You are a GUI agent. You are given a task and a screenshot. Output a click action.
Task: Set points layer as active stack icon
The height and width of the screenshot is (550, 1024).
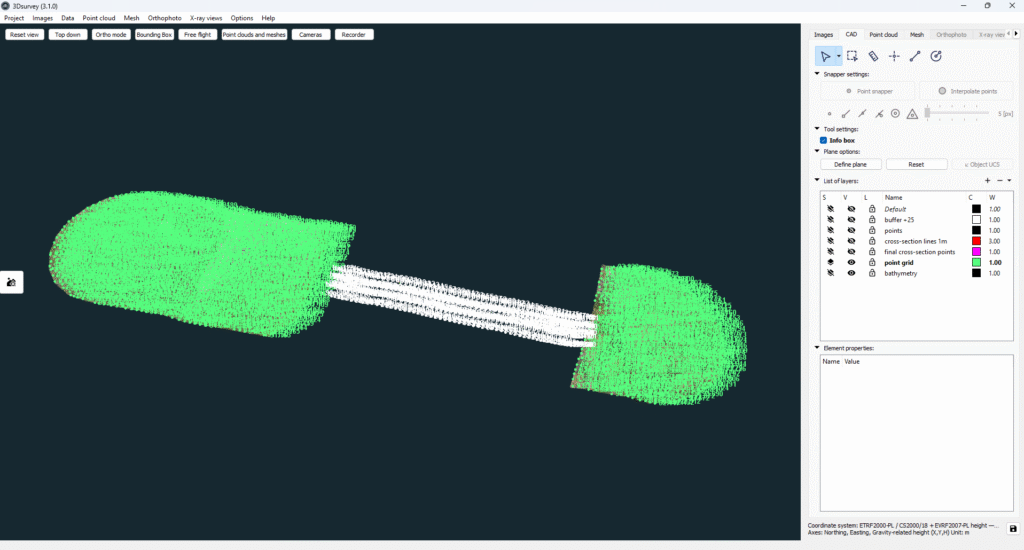(x=831, y=230)
